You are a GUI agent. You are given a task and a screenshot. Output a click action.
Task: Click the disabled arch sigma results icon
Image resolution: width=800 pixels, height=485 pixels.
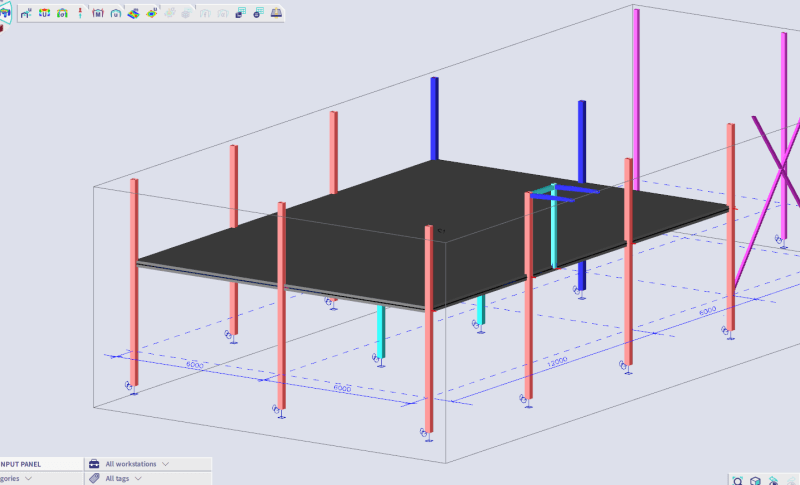pyautogui.click(x=222, y=13)
